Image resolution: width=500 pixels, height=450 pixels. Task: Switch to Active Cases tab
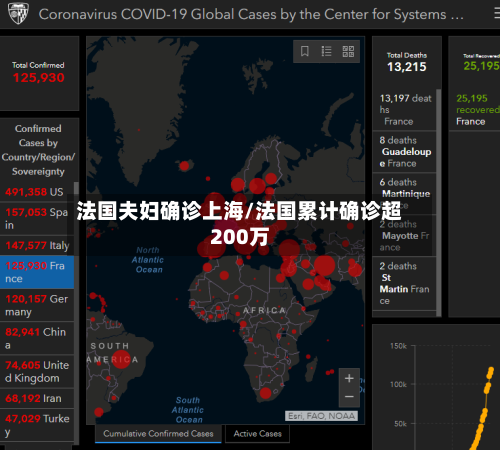[x=257, y=434]
